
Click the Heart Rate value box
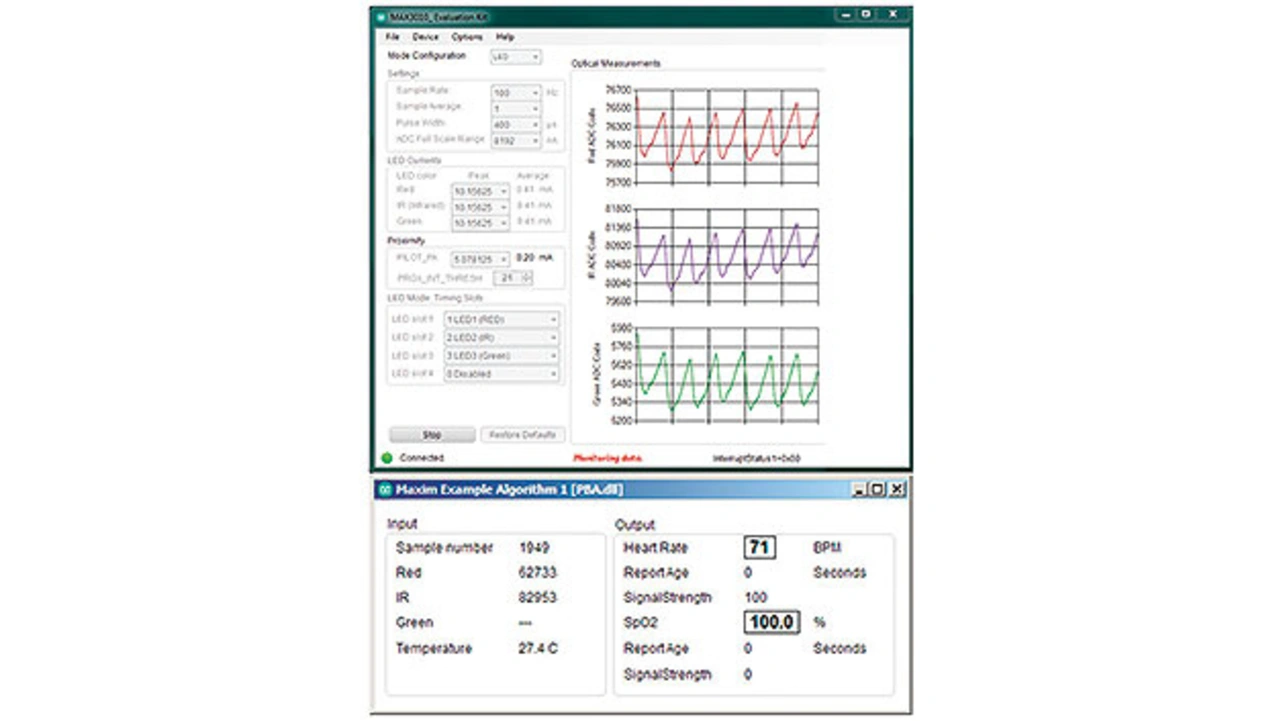pyautogui.click(x=759, y=548)
